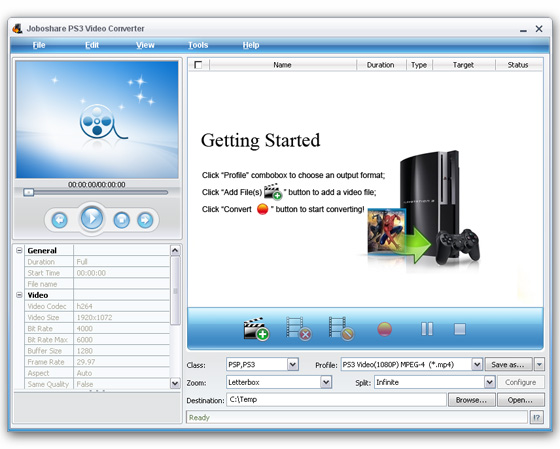Select the Video Codec row value h264
Screen dimensions: 560x449
point(121,306)
